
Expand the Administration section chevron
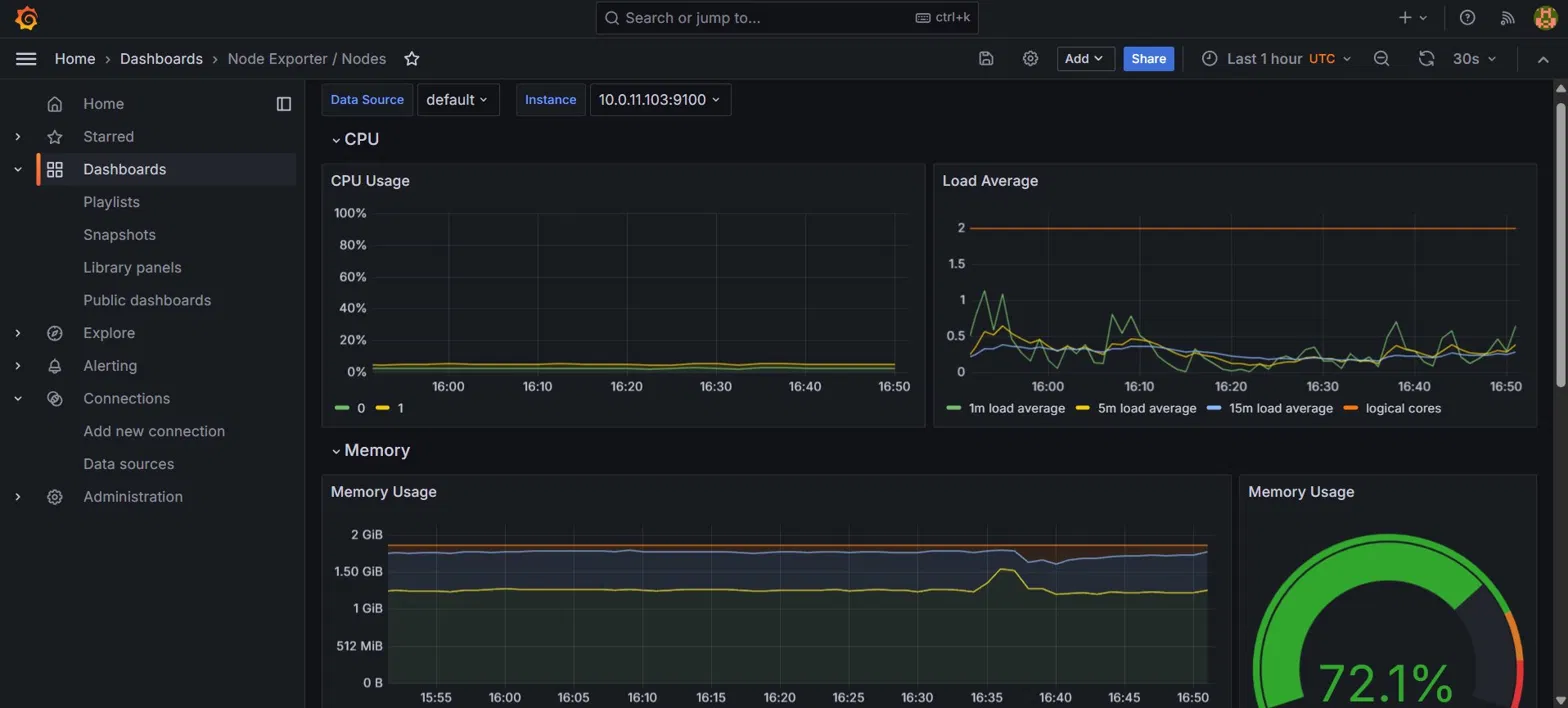pos(18,497)
